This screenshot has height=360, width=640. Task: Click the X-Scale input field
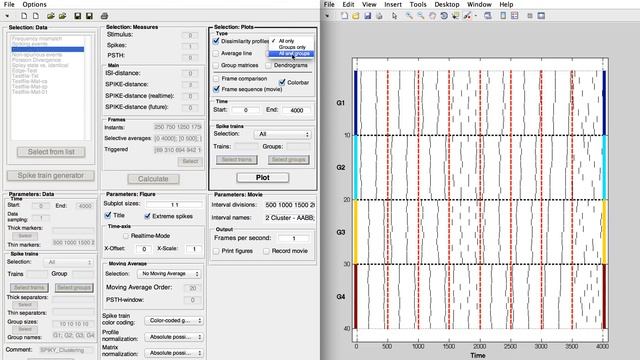194,249
